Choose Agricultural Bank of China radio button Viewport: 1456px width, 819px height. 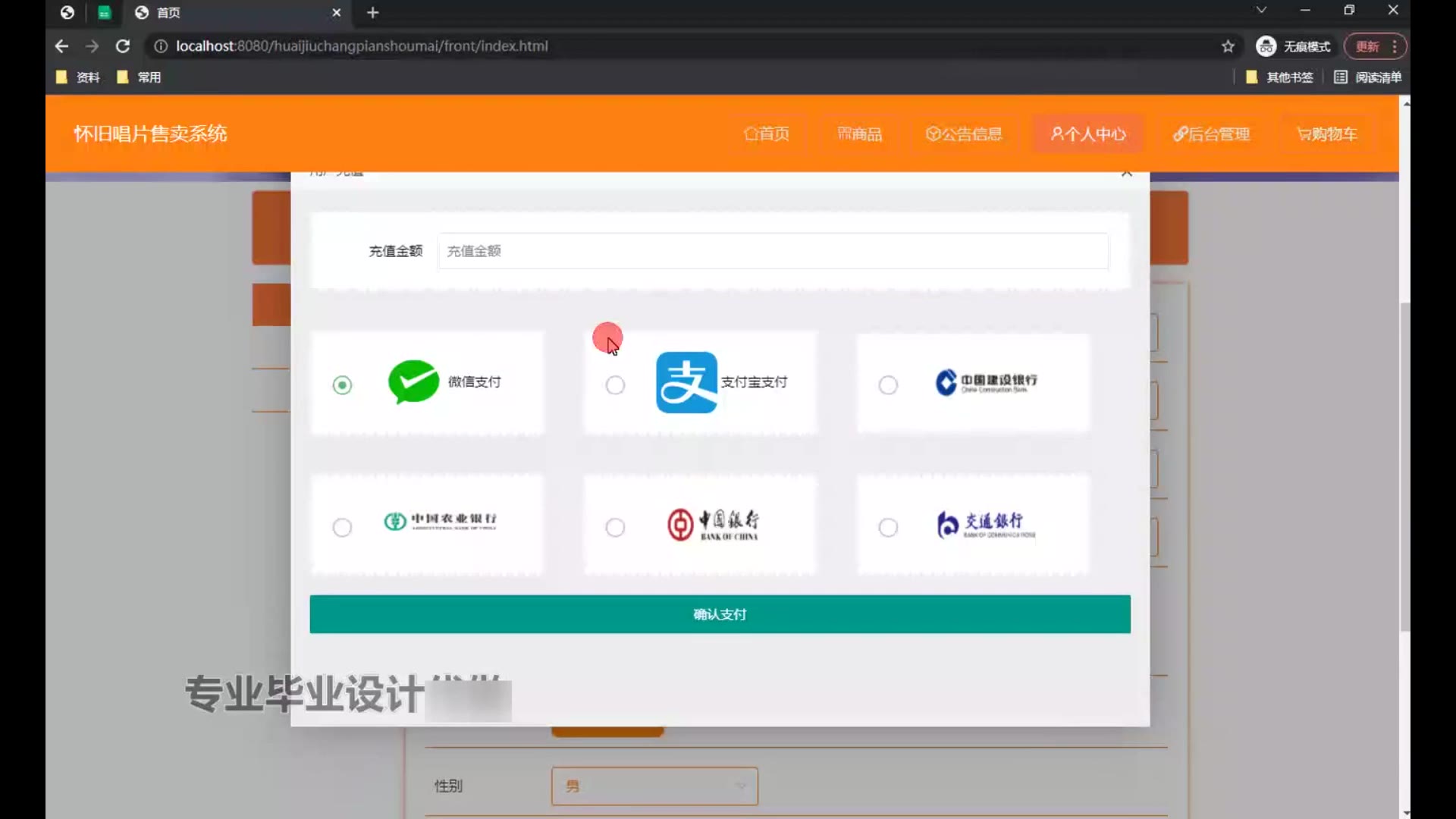pos(342,527)
